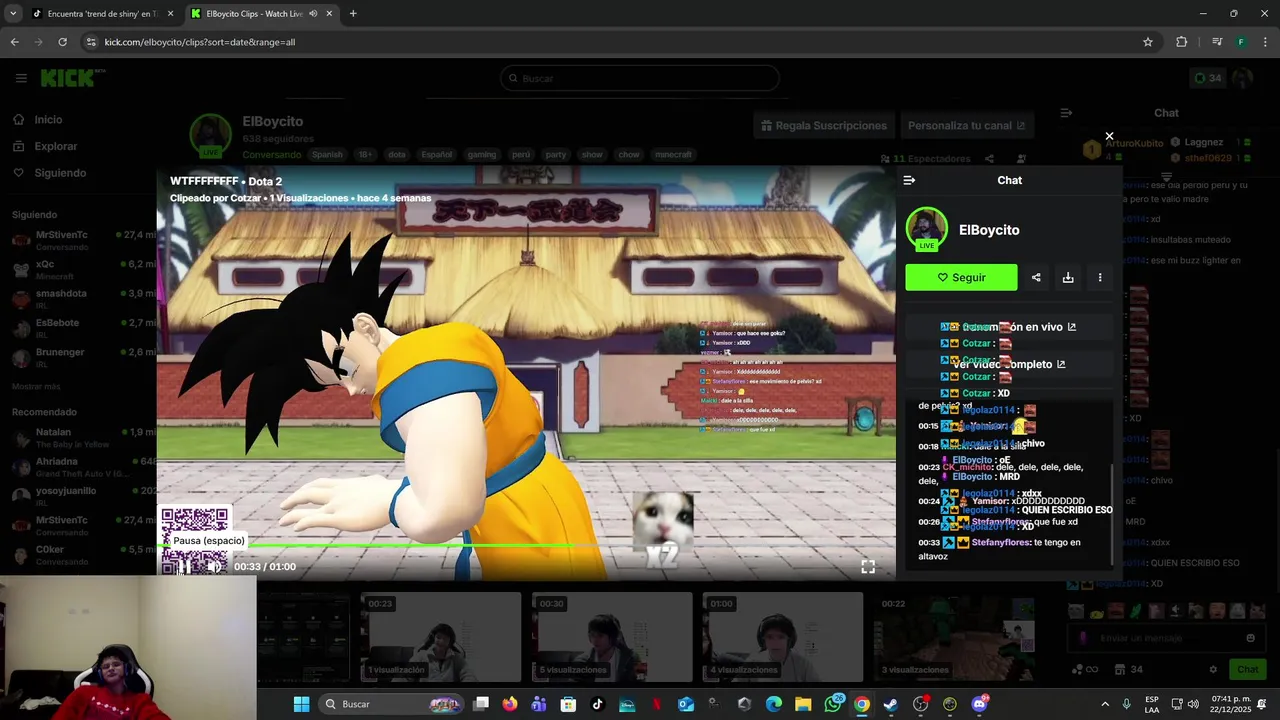
Task: Open the 01:00 clip thumbnail below the player
Action: (x=783, y=637)
